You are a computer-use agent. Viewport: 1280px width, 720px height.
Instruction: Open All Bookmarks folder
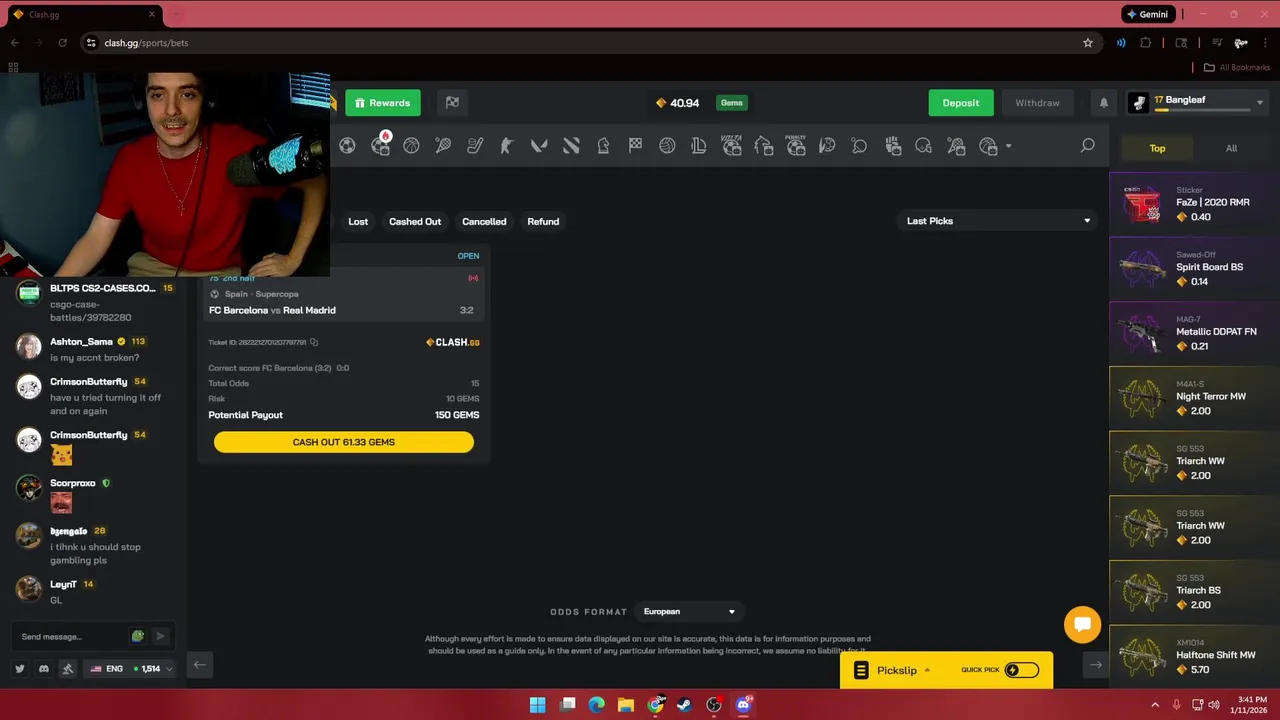tap(1236, 68)
